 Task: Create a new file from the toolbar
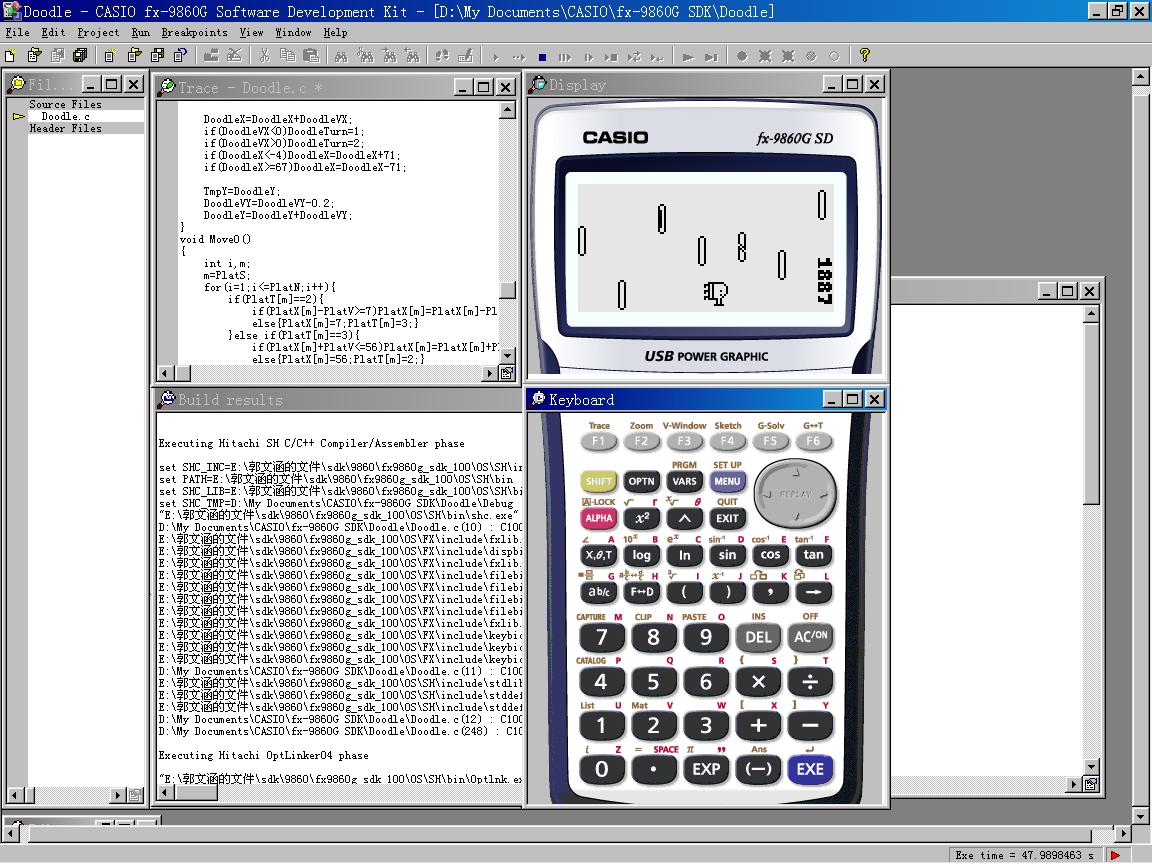pyautogui.click(x=10, y=56)
